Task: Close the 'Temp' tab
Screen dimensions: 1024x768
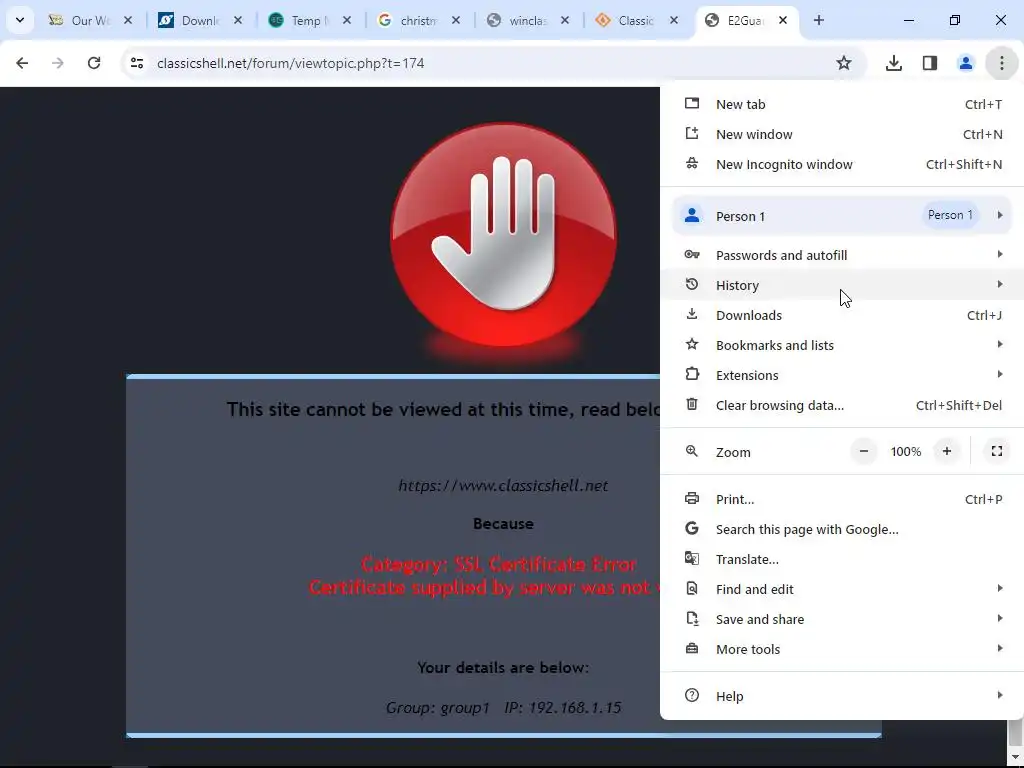Action: (347, 20)
